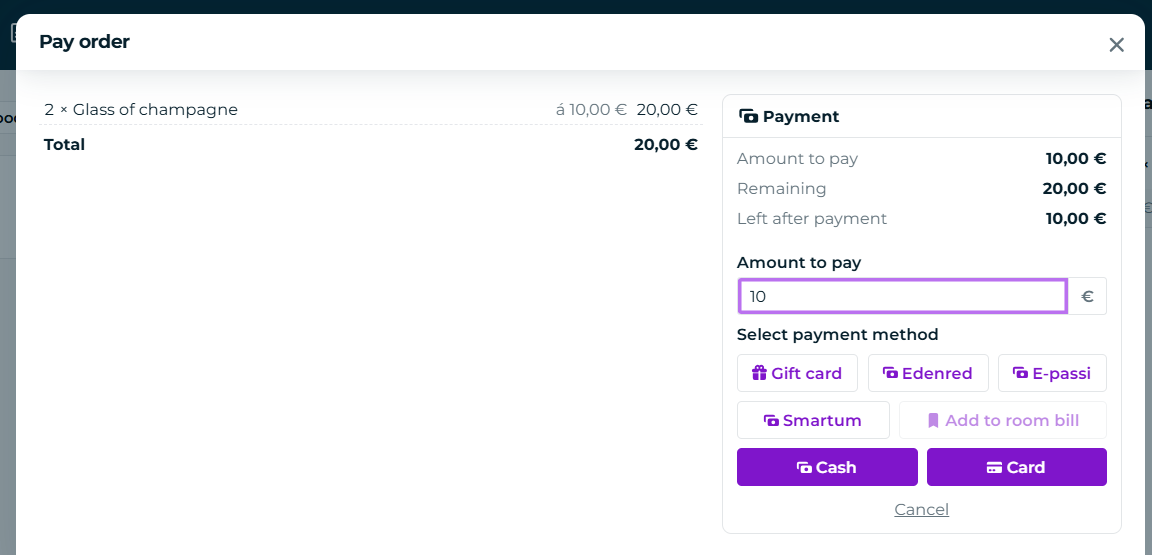Click the euro currency suffix box

[1087, 296]
